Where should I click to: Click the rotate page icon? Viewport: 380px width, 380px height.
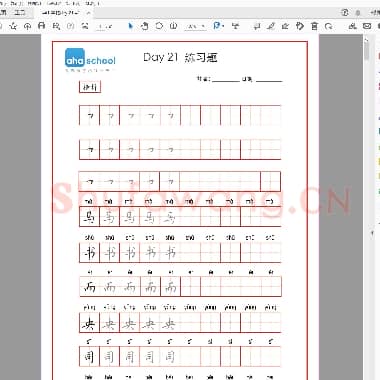pyautogui.click(x=329, y=26)
